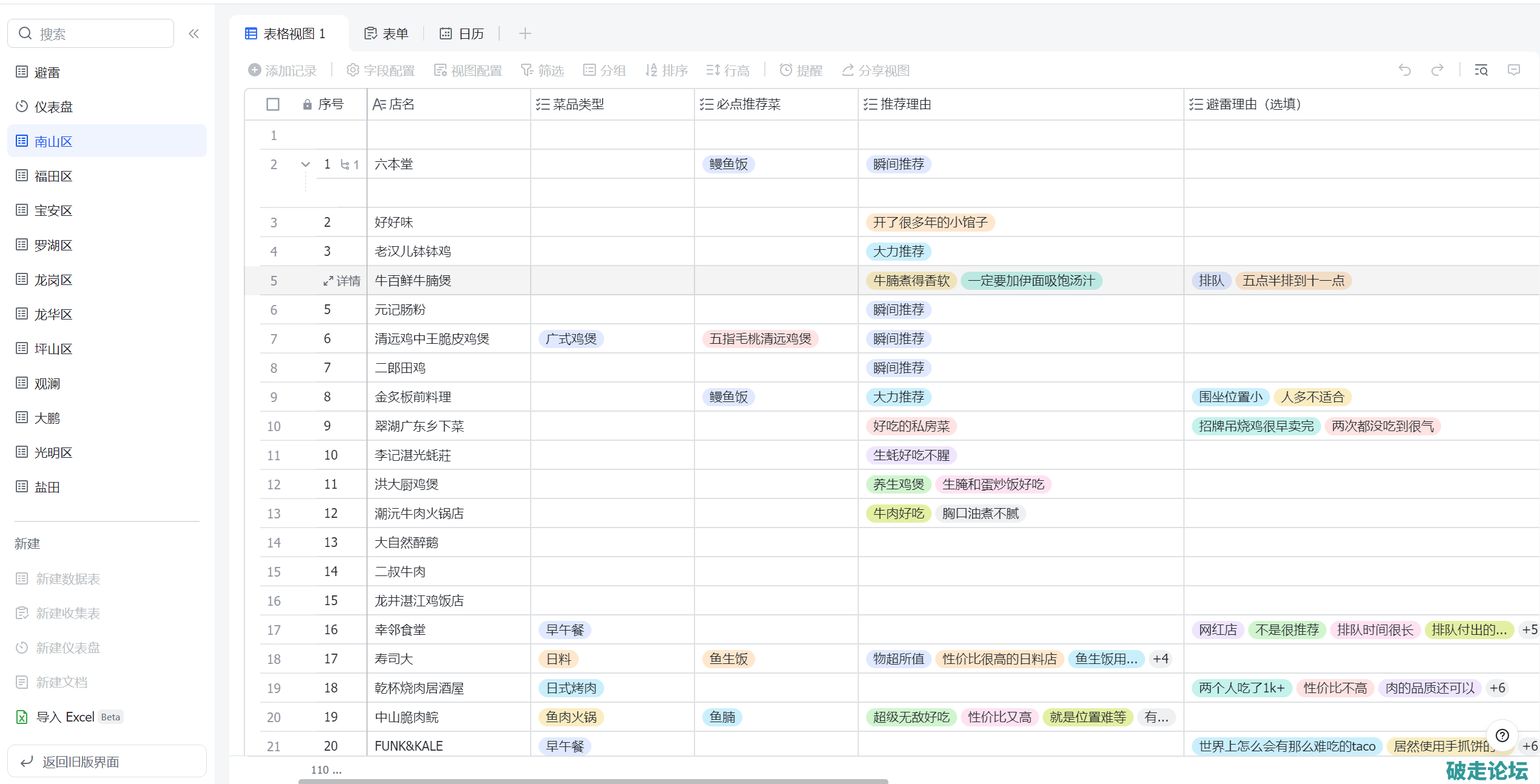Switch to the 日历 view tab

[x=462, y=34]
